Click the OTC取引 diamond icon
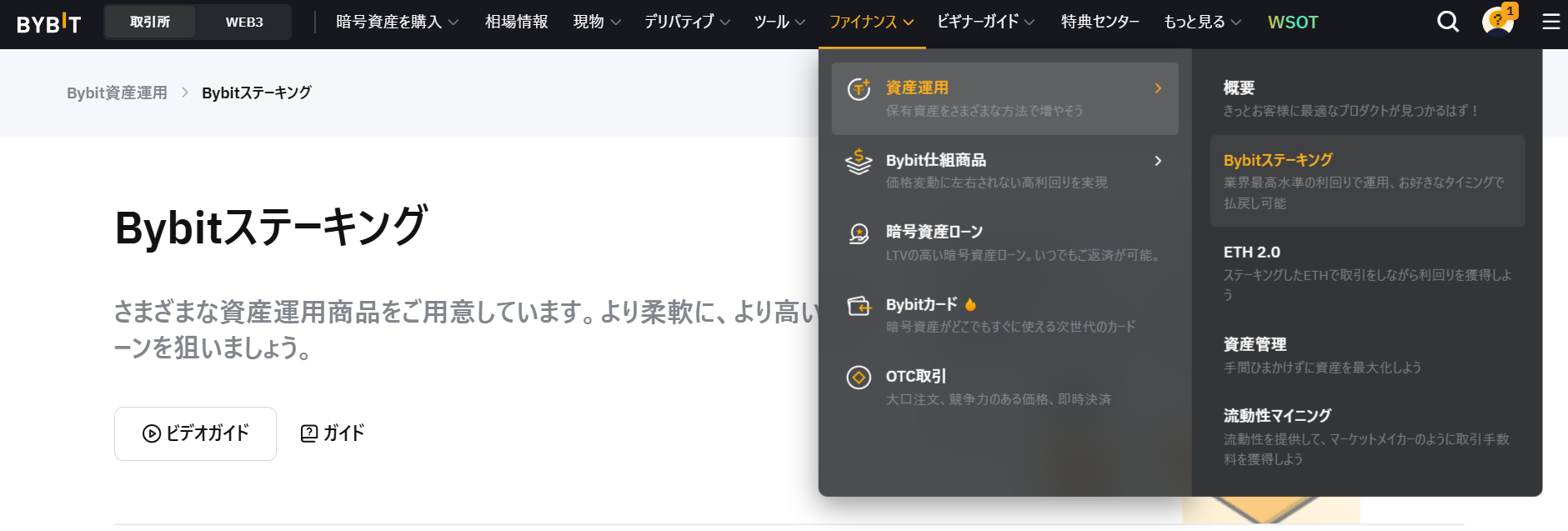Image resolution: width=1568 pixels, height=531 pixels. click(859, 378)
